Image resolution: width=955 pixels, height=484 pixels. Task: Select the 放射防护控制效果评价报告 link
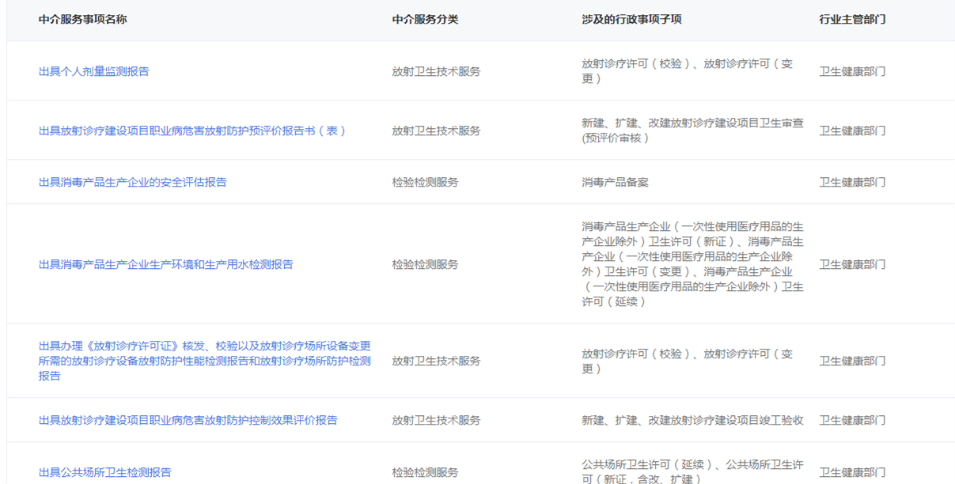[187, 420]
